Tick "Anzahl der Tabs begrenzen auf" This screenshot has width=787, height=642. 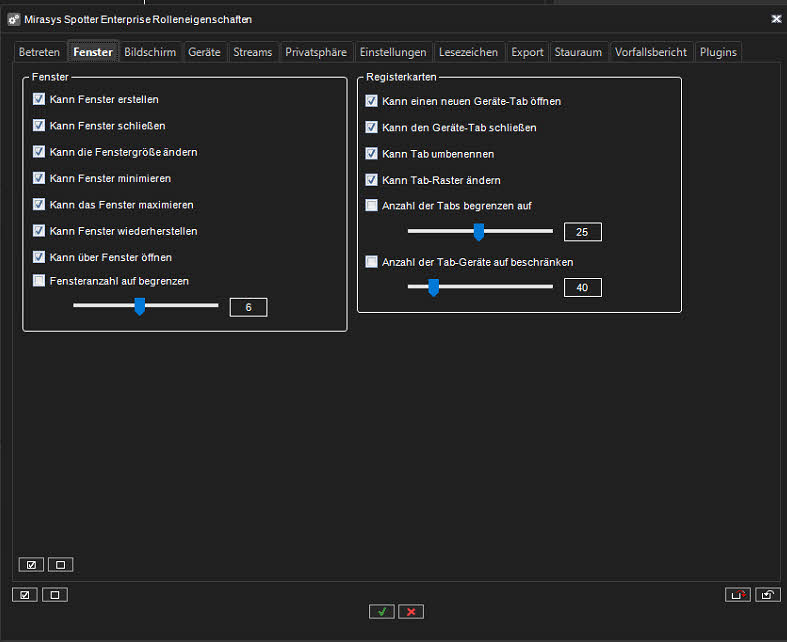[372, 205]
